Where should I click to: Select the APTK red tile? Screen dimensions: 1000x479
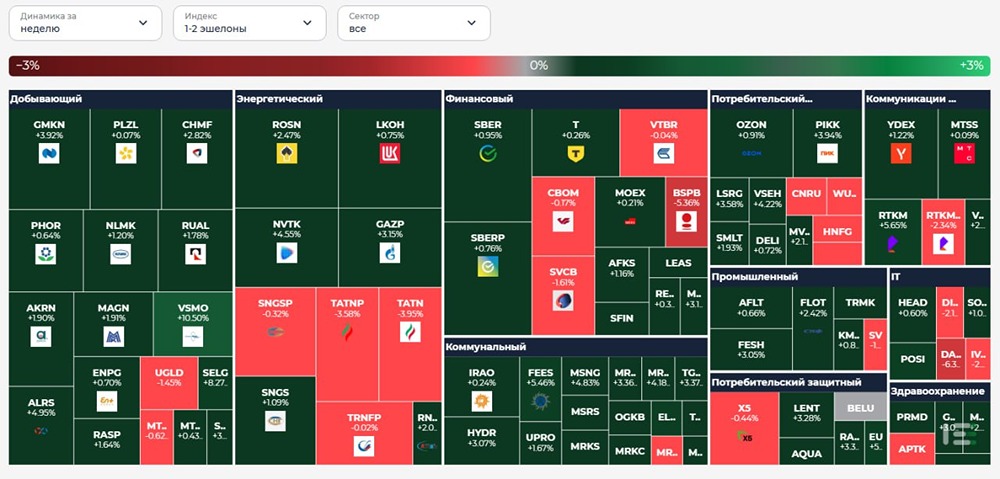(x=912, y=449)
